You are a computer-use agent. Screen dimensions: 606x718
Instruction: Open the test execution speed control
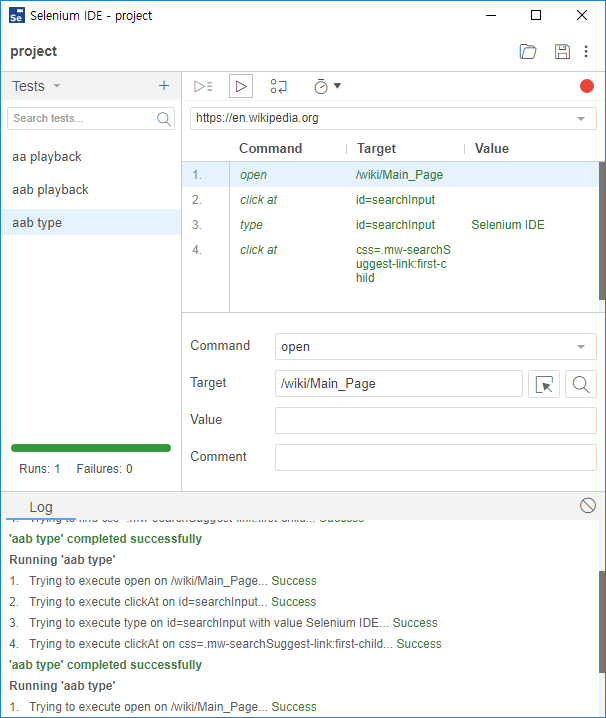(x=327, y=86)
